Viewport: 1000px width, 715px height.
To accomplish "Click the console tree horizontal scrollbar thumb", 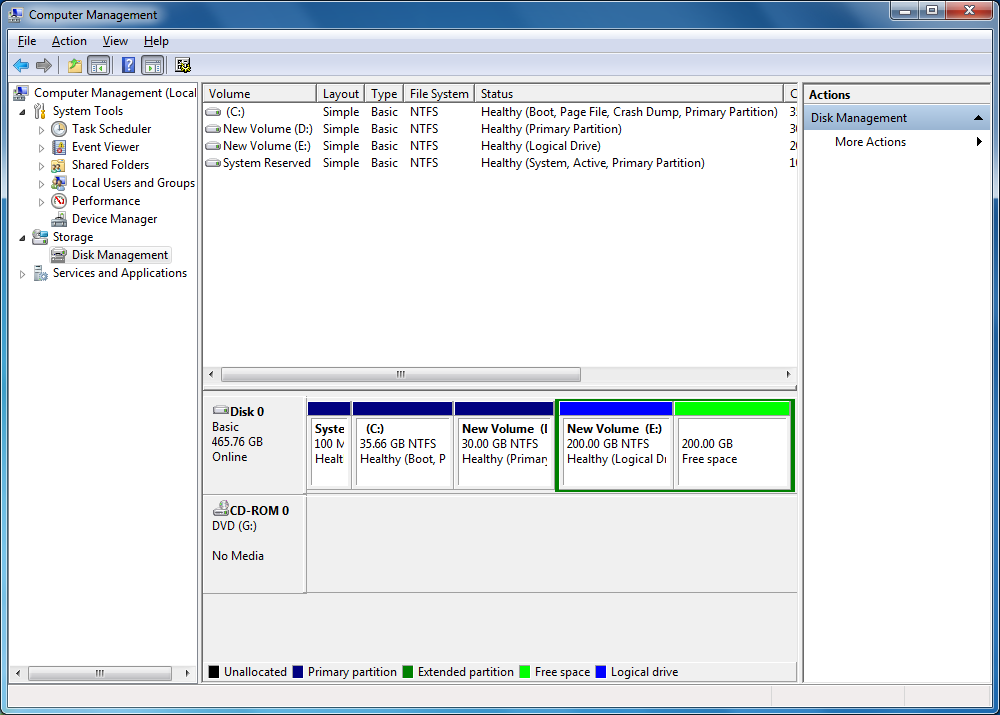I will pos(99,673).
